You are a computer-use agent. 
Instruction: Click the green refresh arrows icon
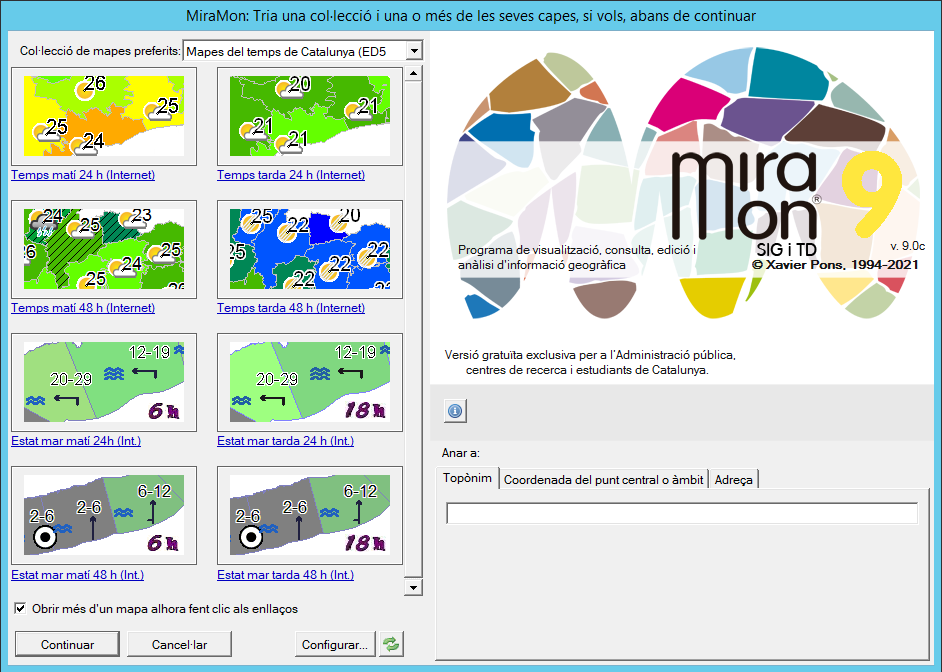(x=391, y=644)
